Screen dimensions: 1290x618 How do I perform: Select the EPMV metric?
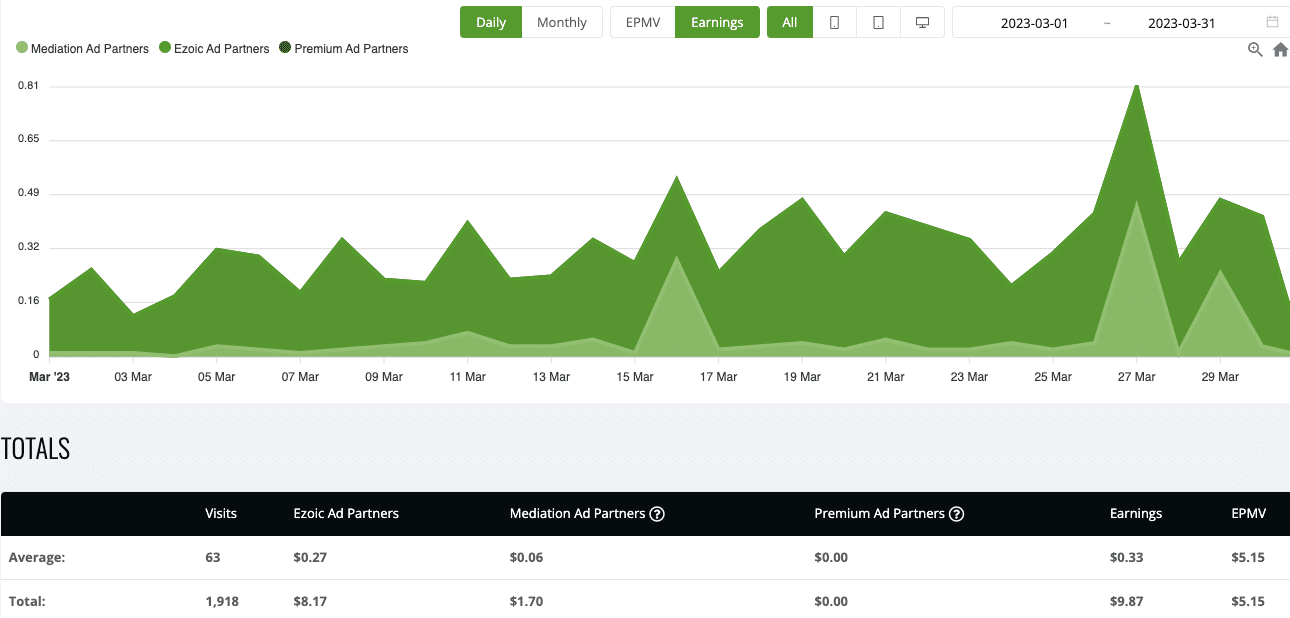coord(643,22)
